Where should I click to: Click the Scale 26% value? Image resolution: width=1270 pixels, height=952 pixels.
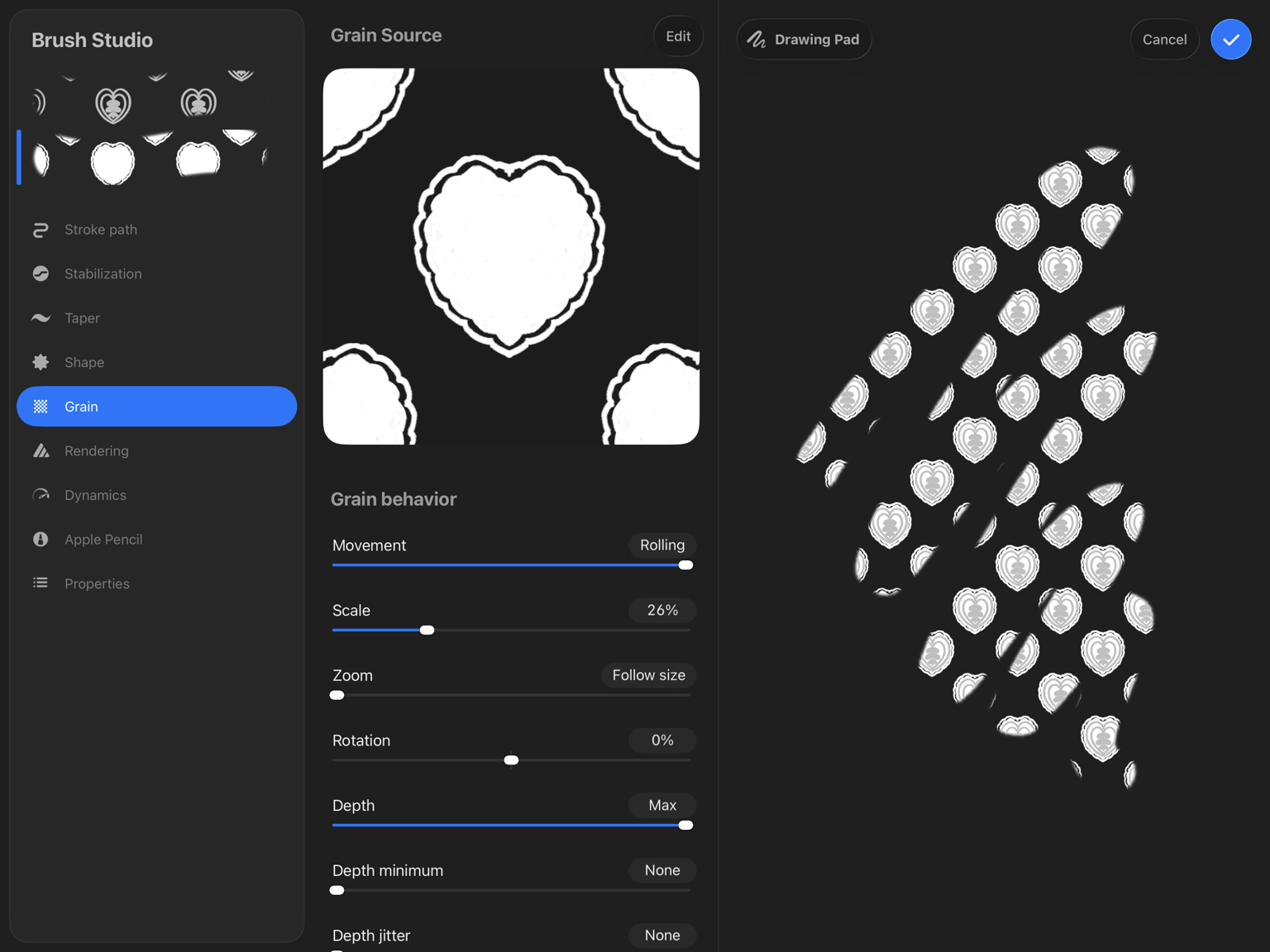pyautogui.click(x=662, y=610)
